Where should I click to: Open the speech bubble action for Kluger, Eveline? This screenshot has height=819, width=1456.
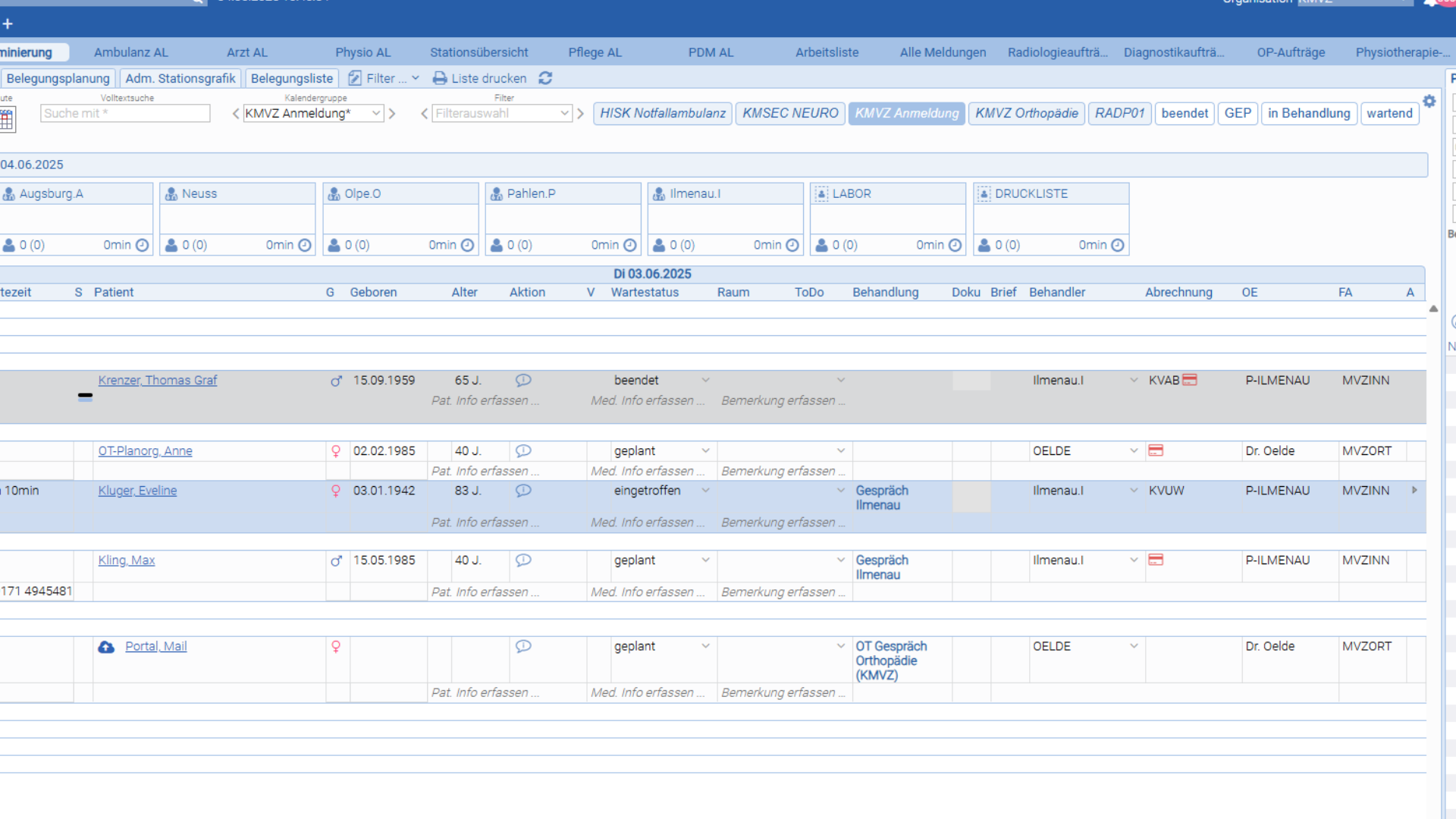pyautogui.click(x=523, y=491)
